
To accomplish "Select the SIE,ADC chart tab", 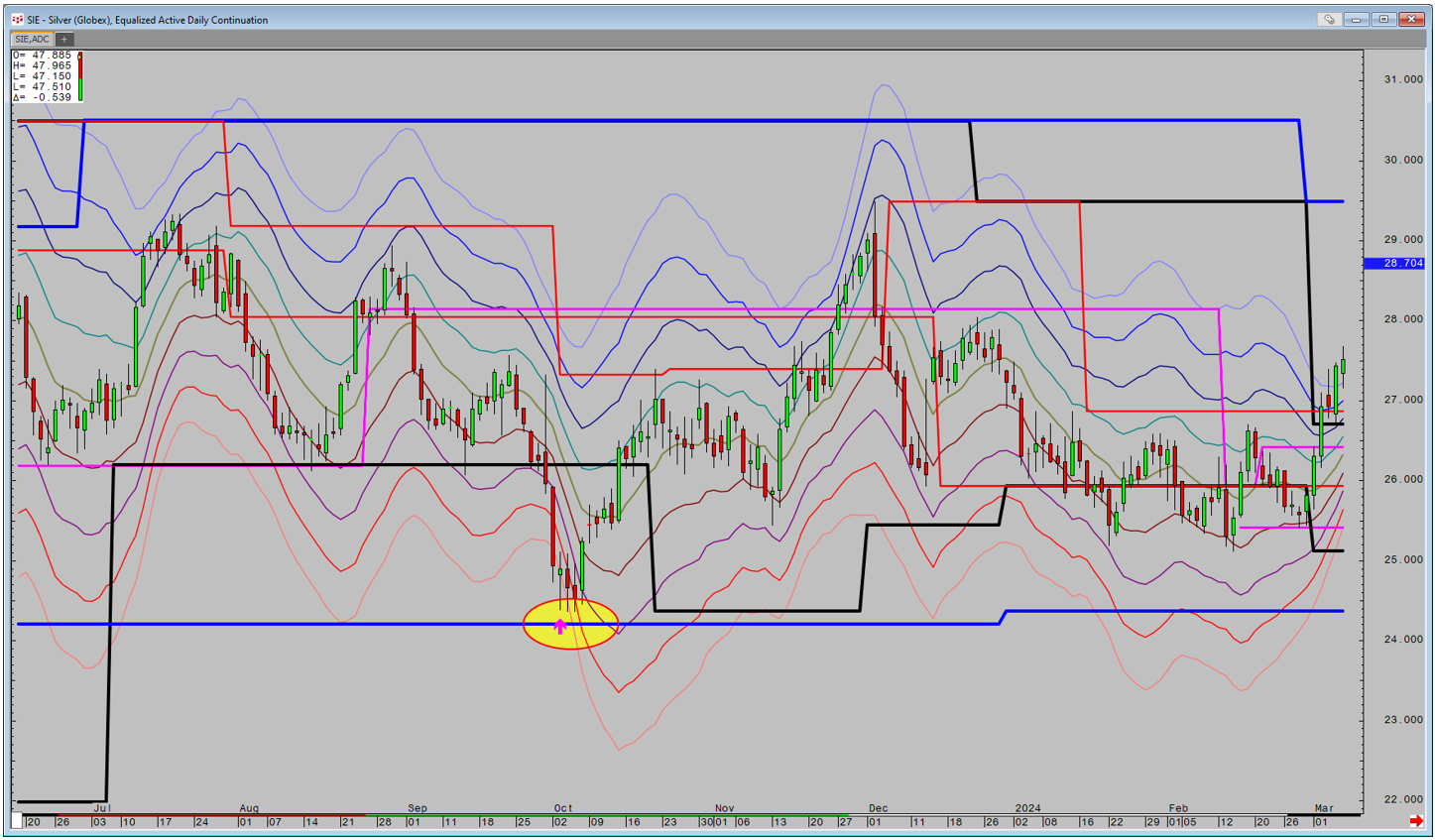I will tap(33, 40).
